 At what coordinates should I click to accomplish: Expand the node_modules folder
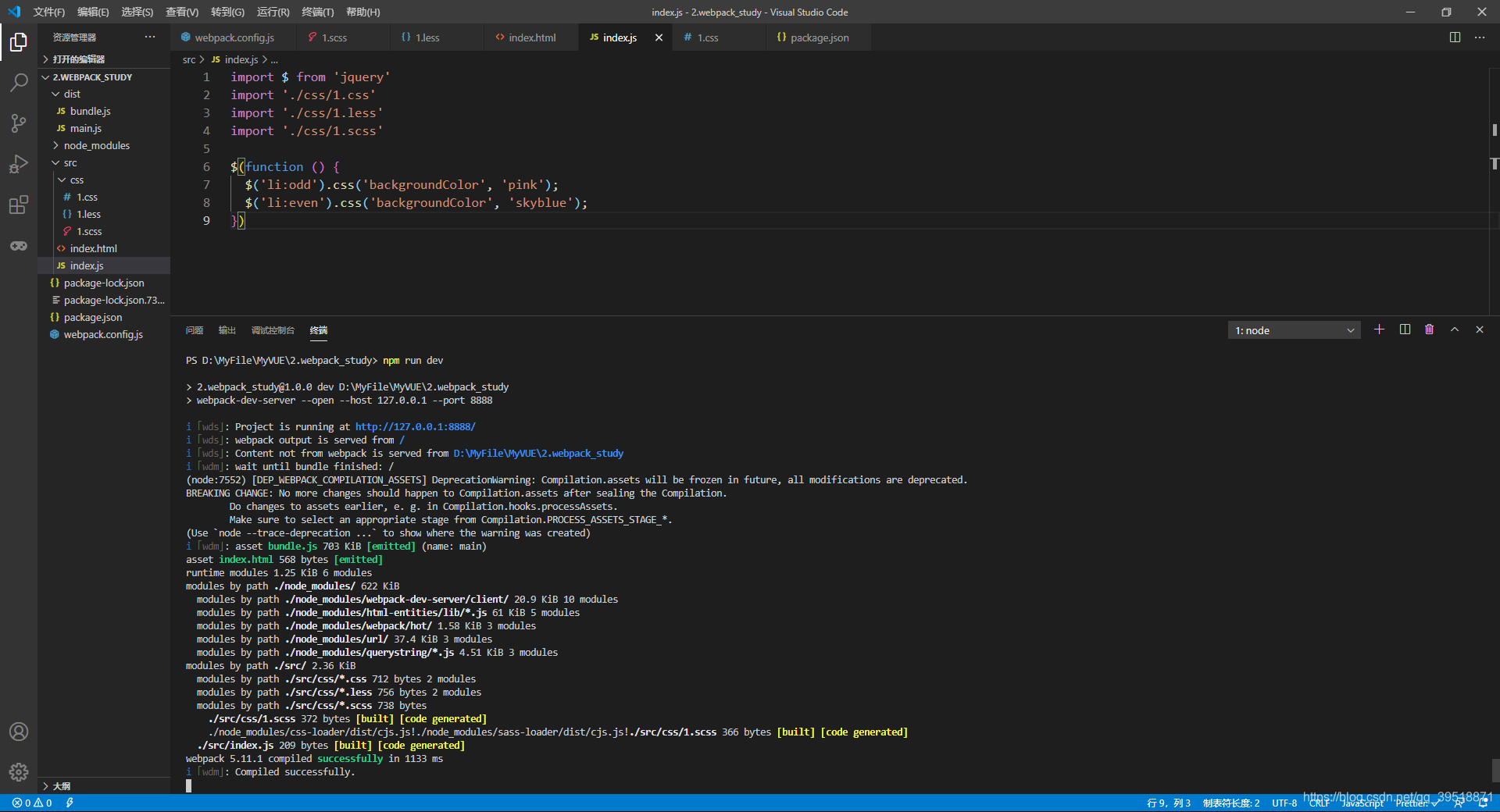pos(96,145)
